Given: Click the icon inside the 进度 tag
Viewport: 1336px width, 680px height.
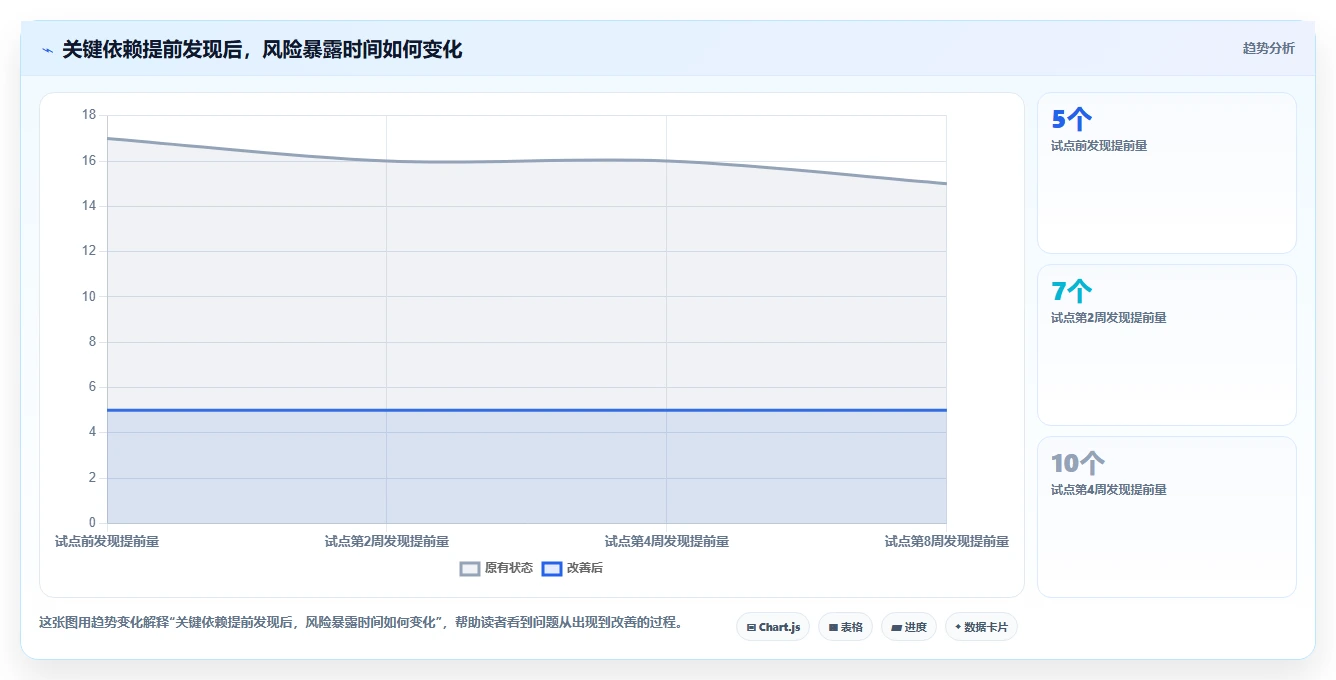Looking at the screenshot, I should (897, 628).
